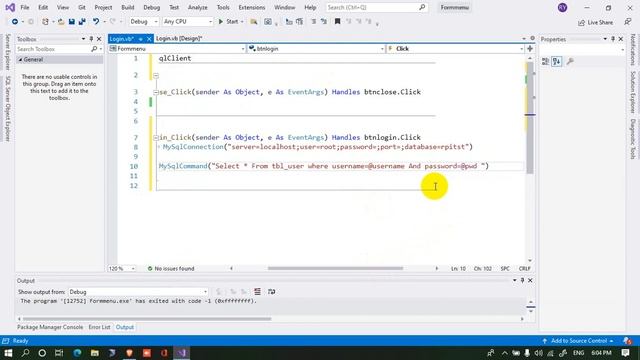Click the uncomment selected lines icon
The width and height of the screenshot is (640, 360).
(324, 21)
